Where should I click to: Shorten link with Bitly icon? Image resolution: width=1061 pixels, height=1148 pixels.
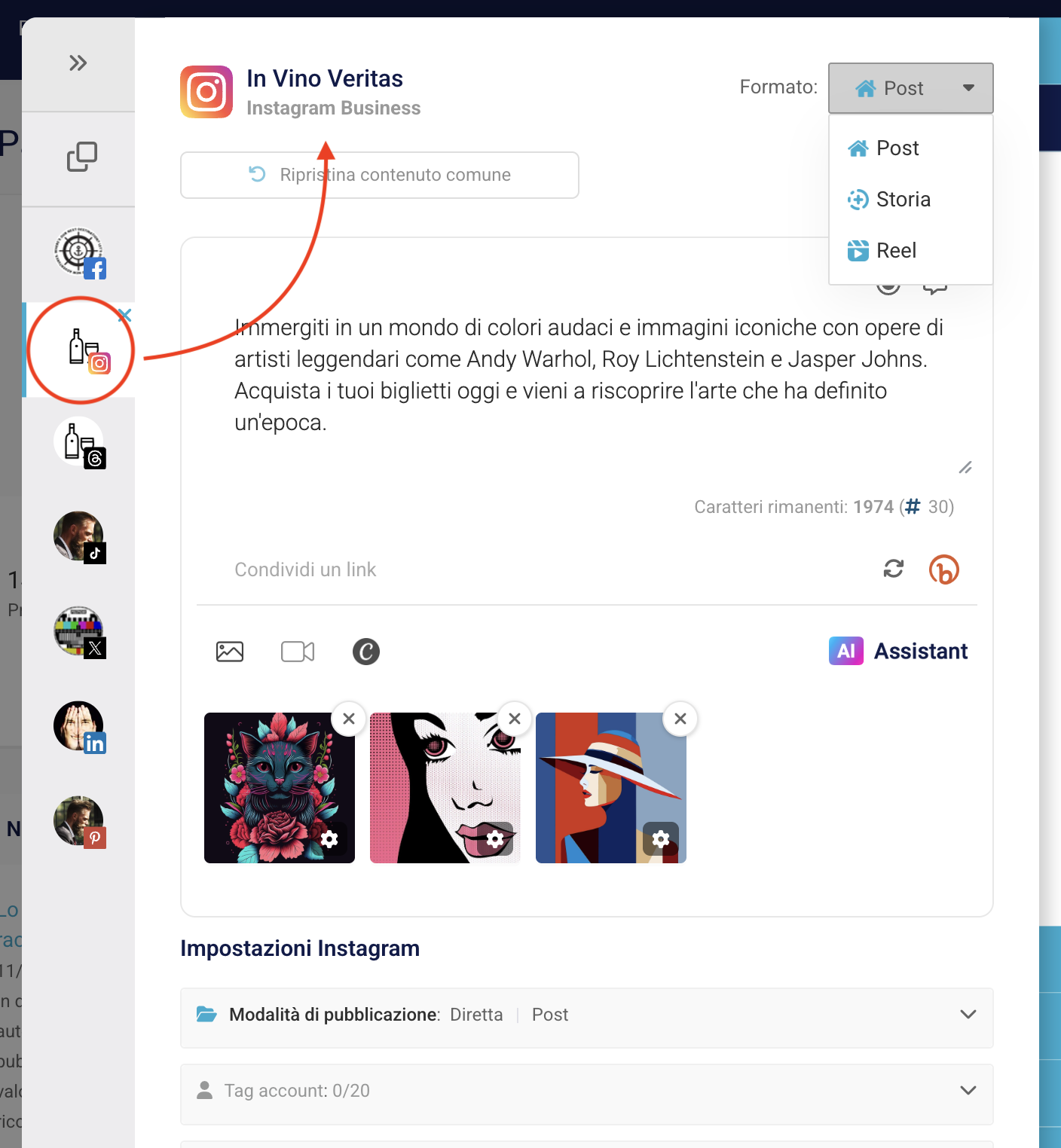943,569
